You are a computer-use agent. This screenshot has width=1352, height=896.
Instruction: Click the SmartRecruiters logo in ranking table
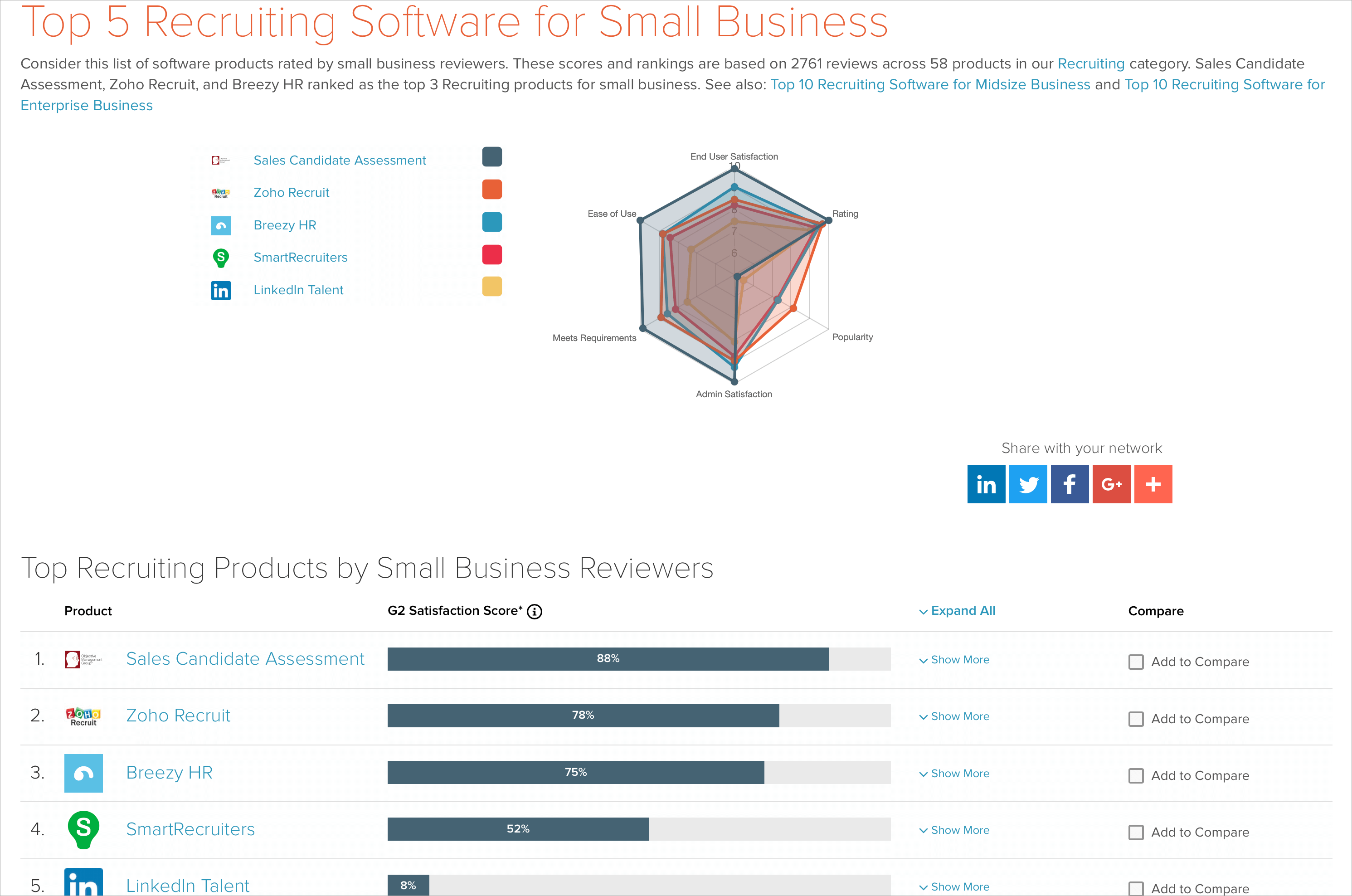83,829
